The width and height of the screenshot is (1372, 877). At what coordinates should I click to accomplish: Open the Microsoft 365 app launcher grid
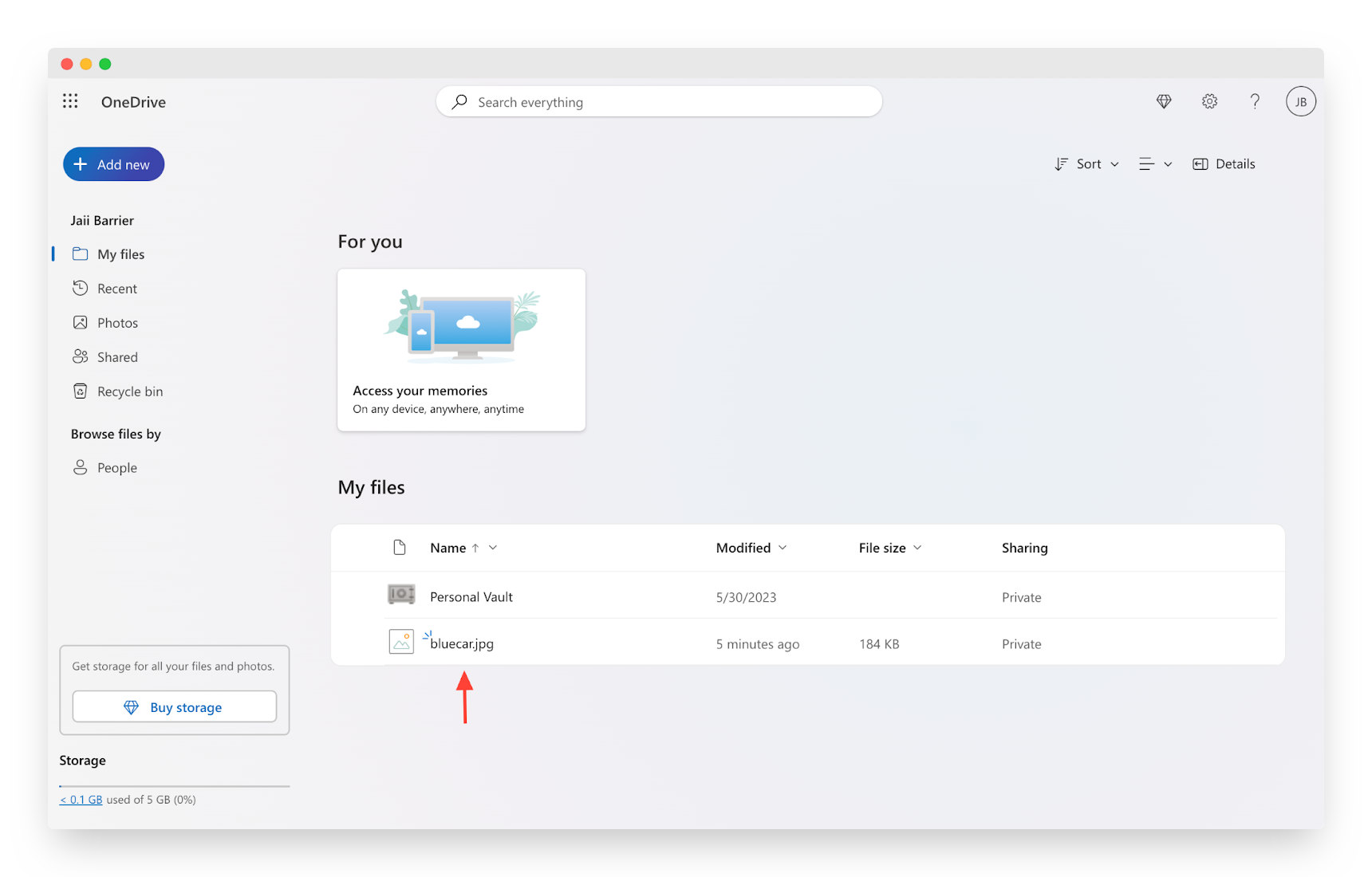(x=70, y=101)
